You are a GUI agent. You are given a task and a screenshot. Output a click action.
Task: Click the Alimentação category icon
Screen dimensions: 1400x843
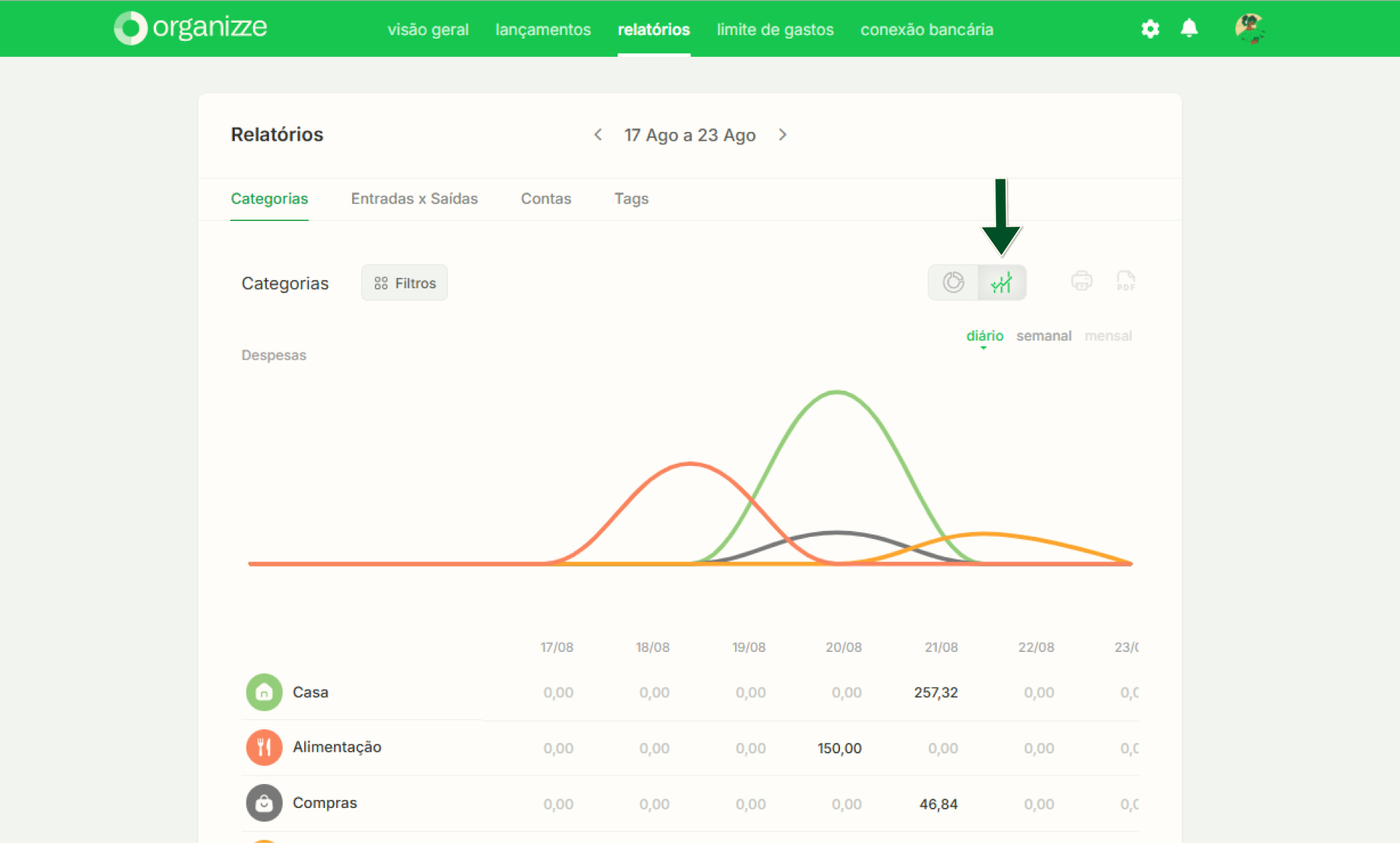coord(264,747)
